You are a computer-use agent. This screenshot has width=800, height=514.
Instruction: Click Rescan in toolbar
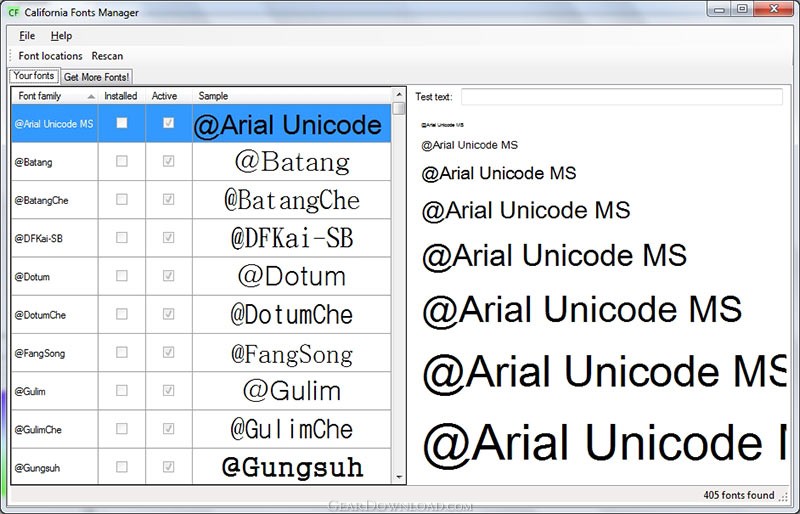(x=107, y=56)
